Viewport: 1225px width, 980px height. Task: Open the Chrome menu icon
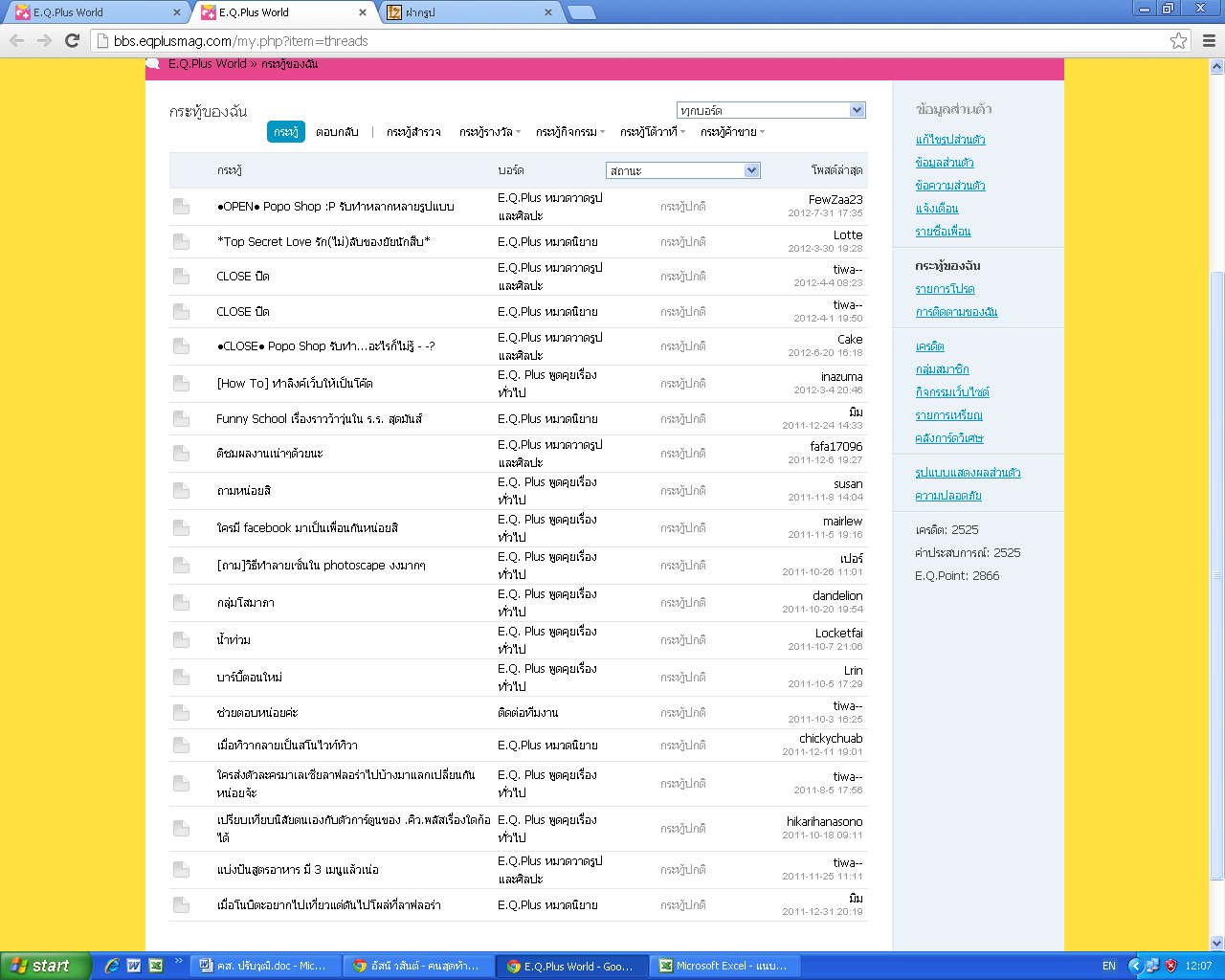pyautogui.click(x=1209, y=40)
